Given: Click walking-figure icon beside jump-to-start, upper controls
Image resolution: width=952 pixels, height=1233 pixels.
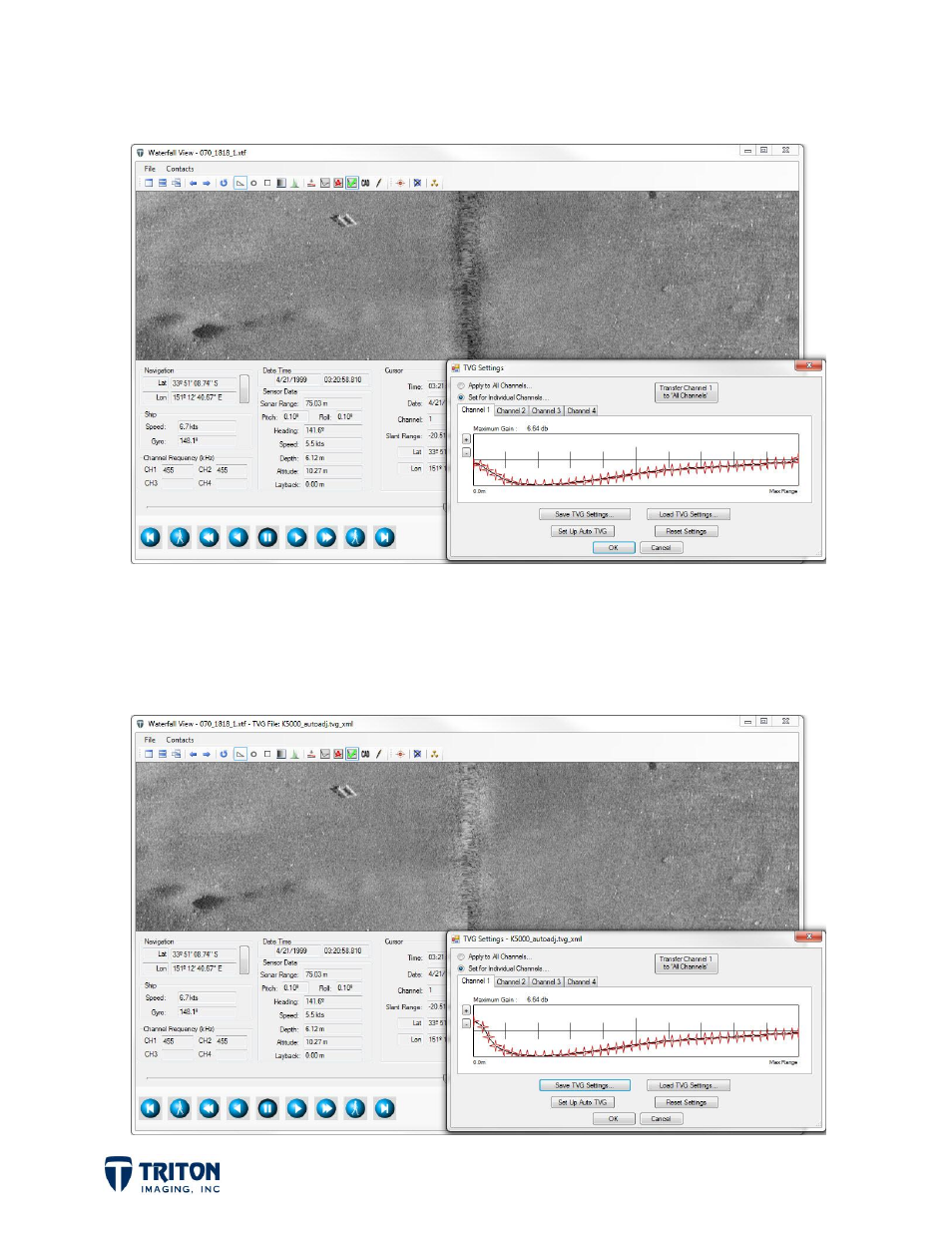Looking at the screenshot, I should pyautogui.click(x=180, y=537).
